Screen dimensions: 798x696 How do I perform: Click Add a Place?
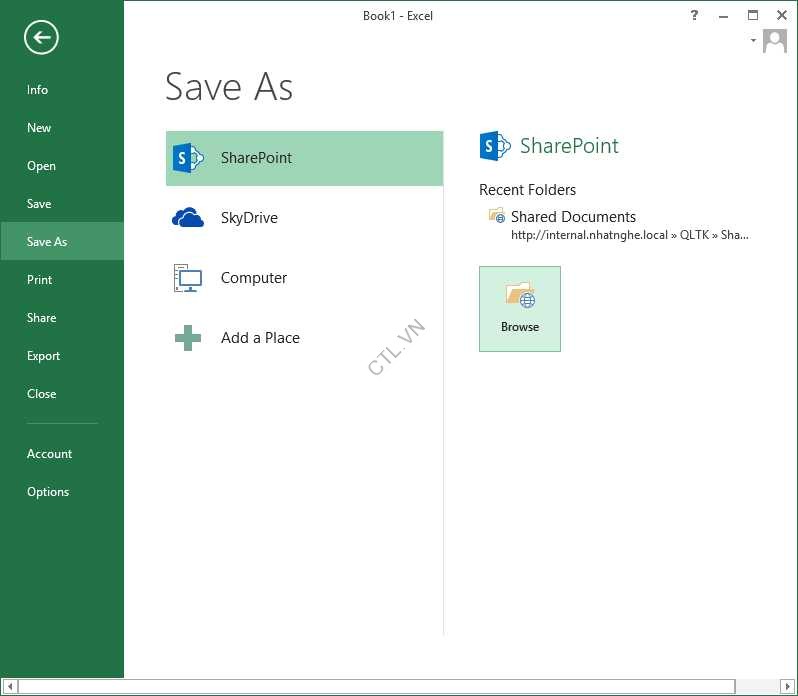tap(304, 338)
